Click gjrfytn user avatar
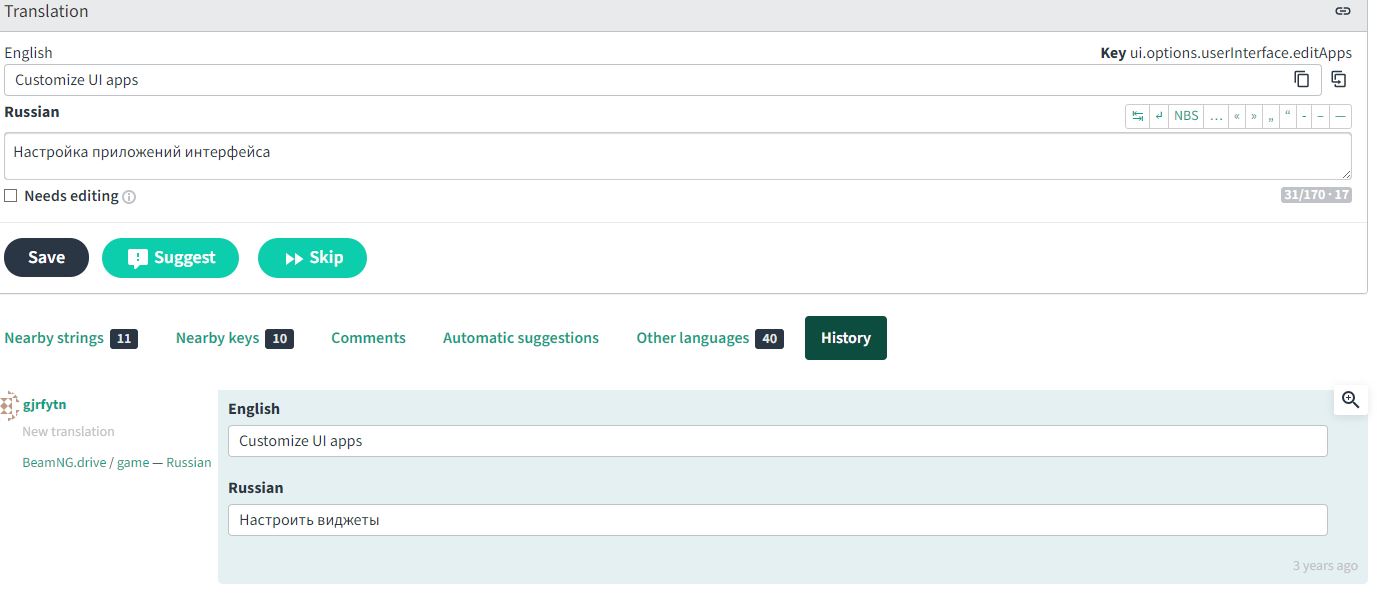Screen dimensions: 1377x594 (x=10, y=405)
